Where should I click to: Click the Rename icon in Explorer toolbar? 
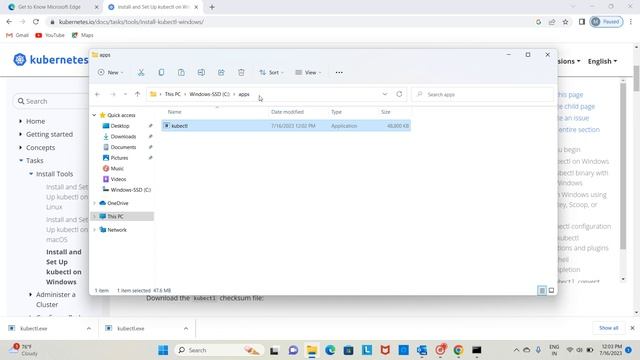click(x=201, y=73)
